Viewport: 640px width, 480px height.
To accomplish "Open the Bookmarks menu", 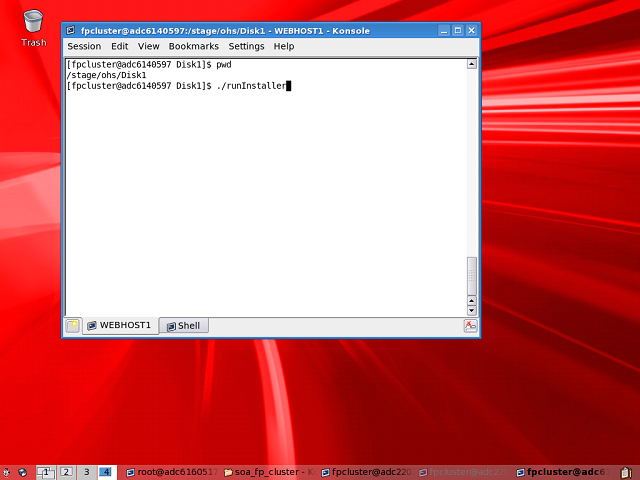I will (x=193, y=46).
